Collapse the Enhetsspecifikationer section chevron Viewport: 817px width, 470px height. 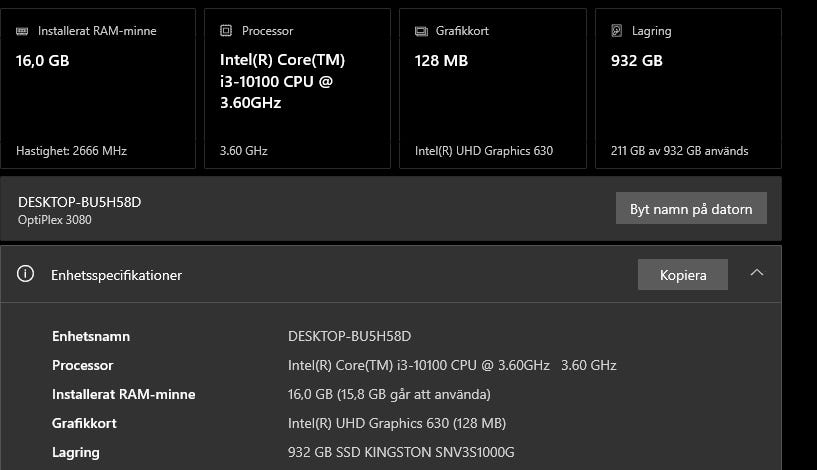[x=757, y=273]
